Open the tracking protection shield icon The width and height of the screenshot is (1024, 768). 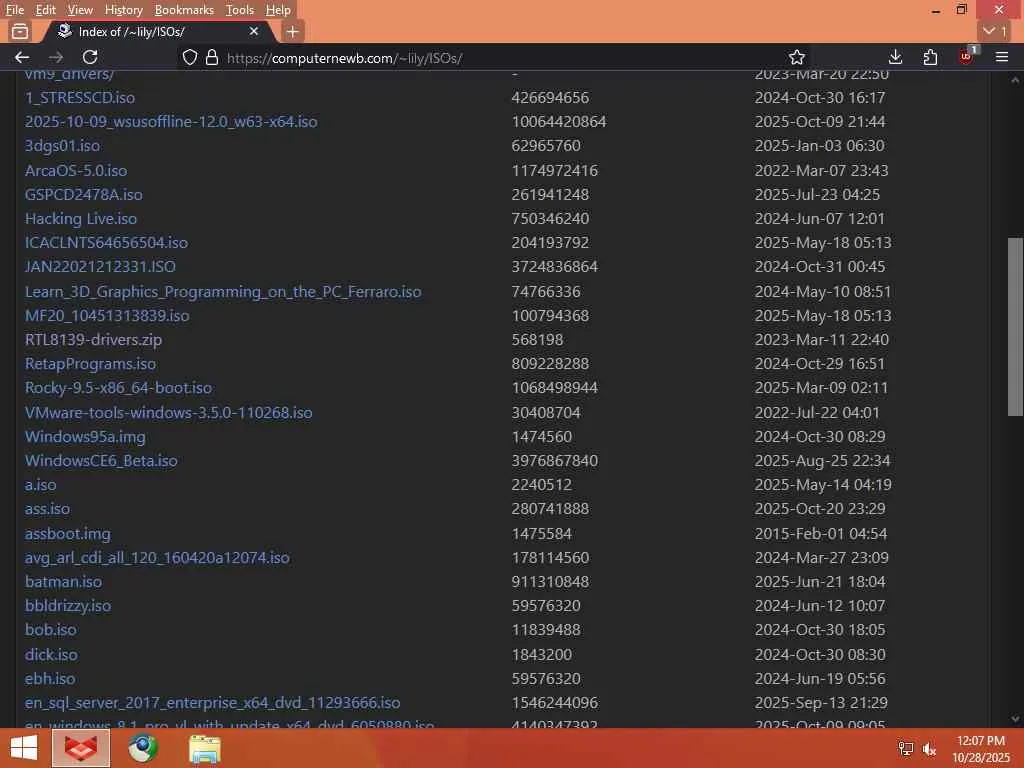189,57
